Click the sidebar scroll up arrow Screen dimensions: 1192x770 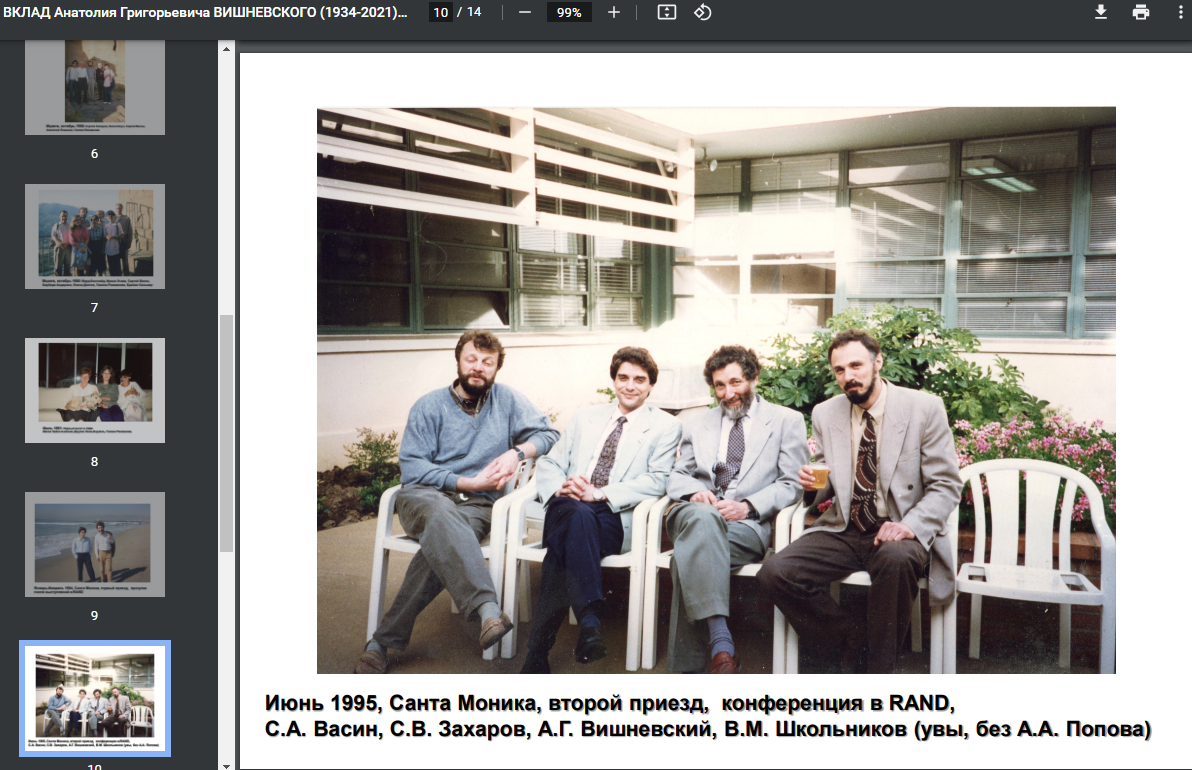tap(226, 47)
